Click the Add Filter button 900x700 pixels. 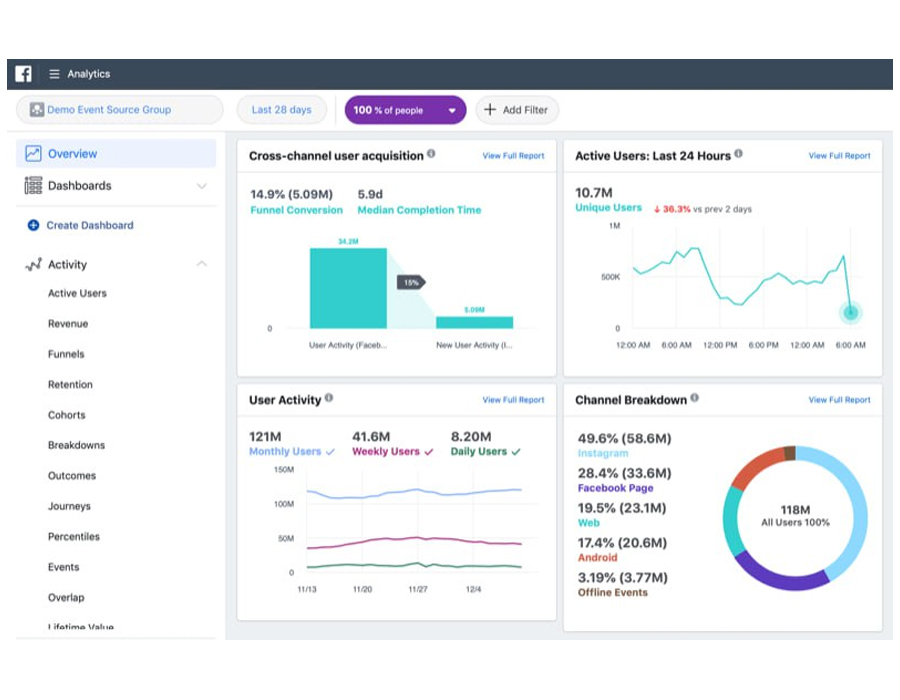[516, 110]
